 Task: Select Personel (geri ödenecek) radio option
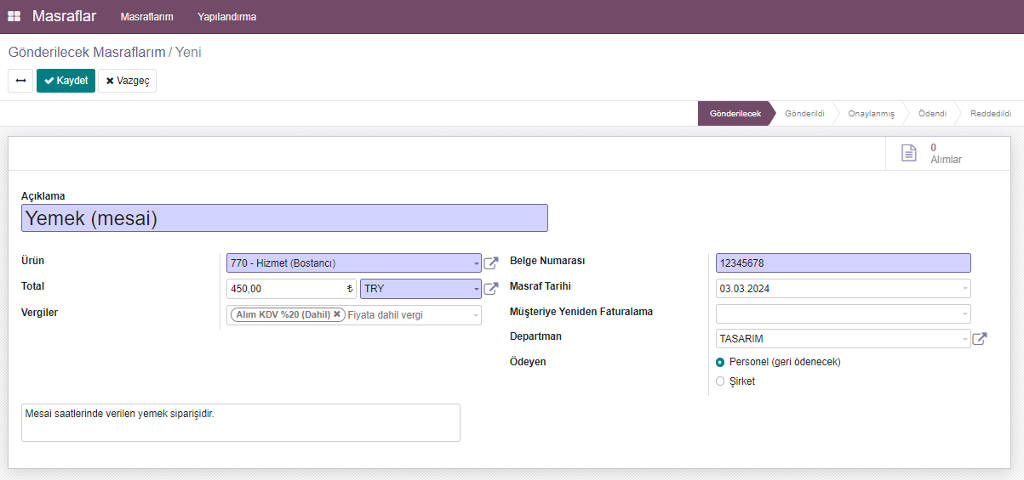720,362
